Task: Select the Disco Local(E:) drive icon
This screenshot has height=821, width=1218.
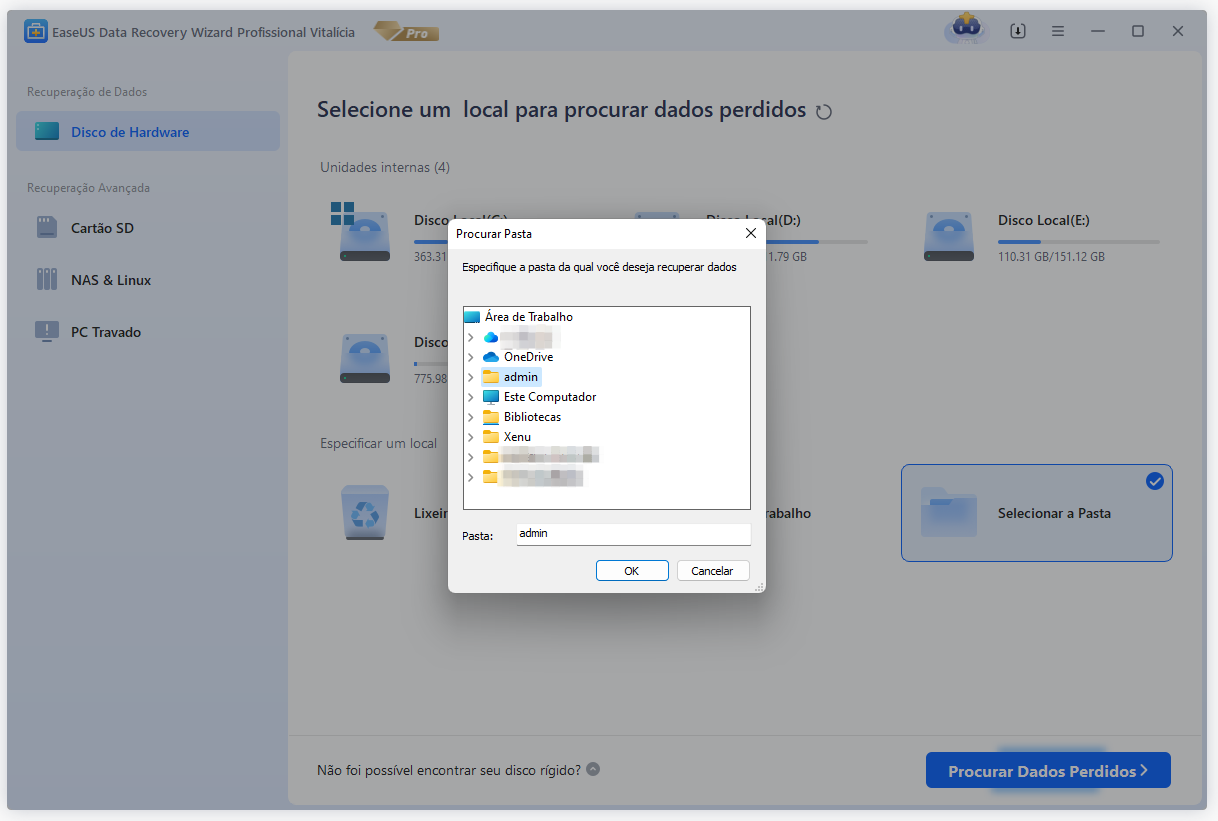Action: click(949, 237)
